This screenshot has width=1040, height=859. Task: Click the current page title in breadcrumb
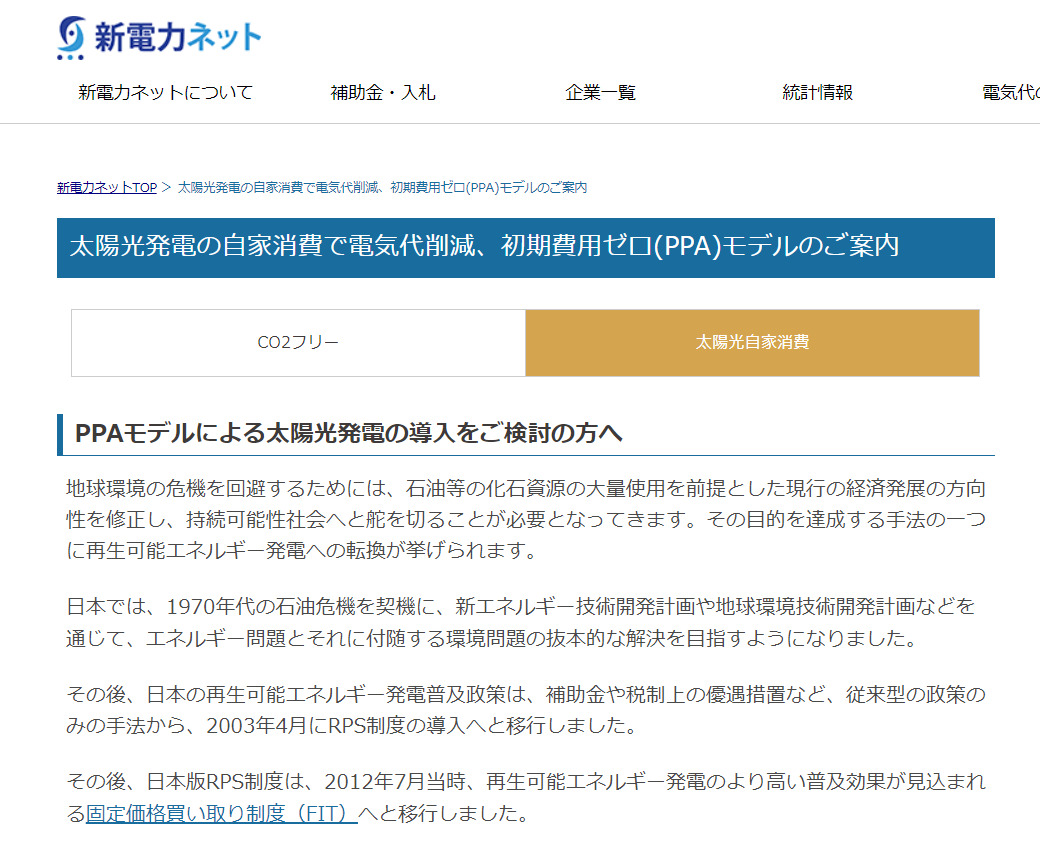click(x=382, y=188)
